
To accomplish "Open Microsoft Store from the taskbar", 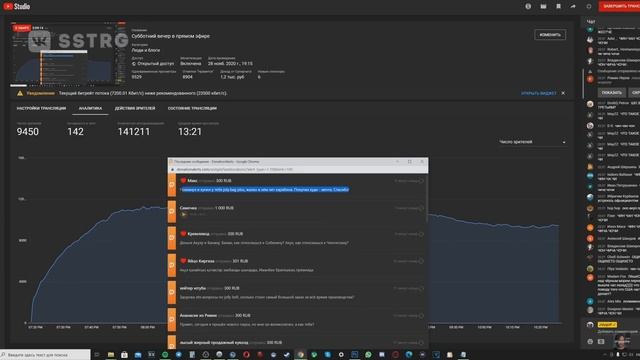I will [124, 355].
